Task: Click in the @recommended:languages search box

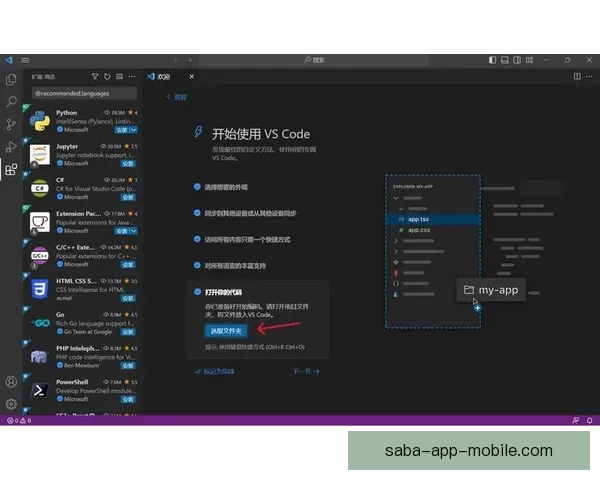Action: pos(84,93)
